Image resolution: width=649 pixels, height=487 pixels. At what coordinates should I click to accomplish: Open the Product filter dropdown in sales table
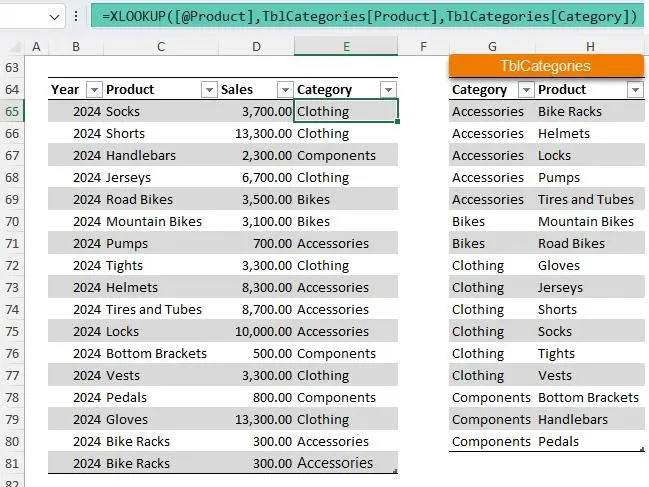[209, 89]
